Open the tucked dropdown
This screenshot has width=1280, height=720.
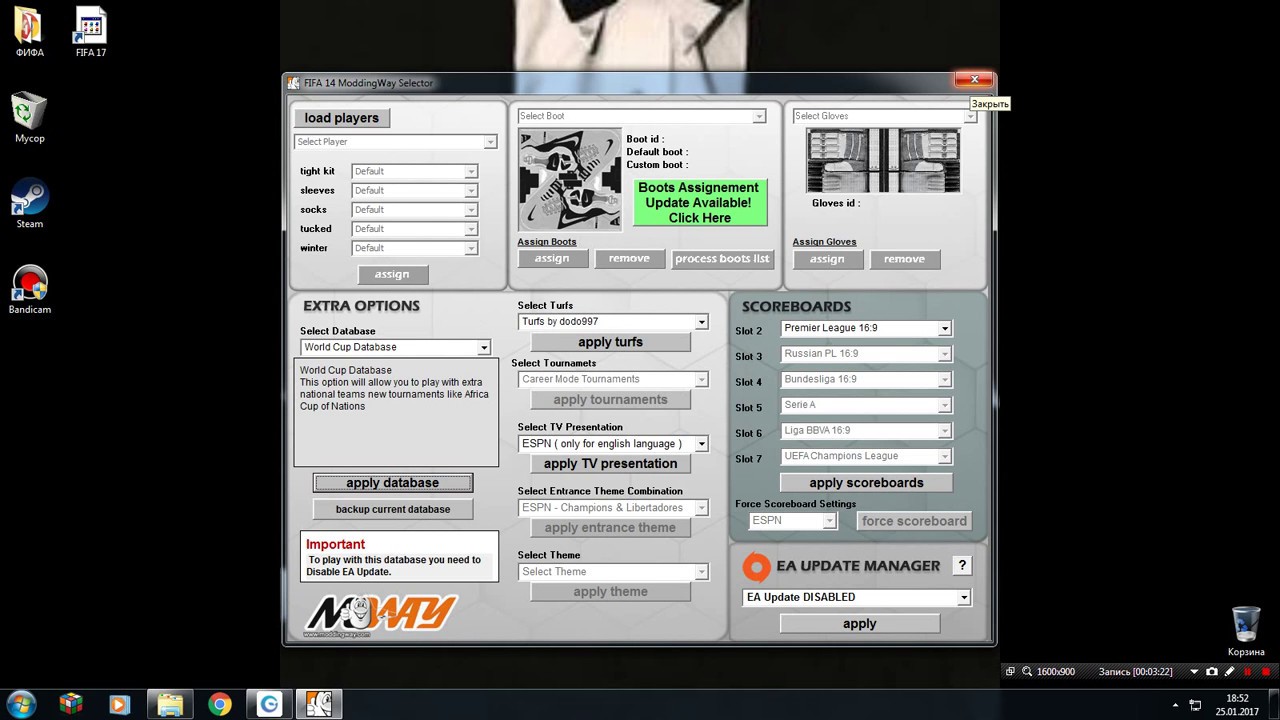(414, 229)
